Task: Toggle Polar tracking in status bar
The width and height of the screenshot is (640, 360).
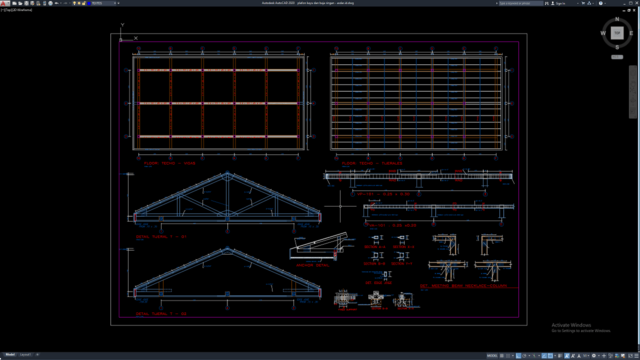Action: tap(524, 356)
